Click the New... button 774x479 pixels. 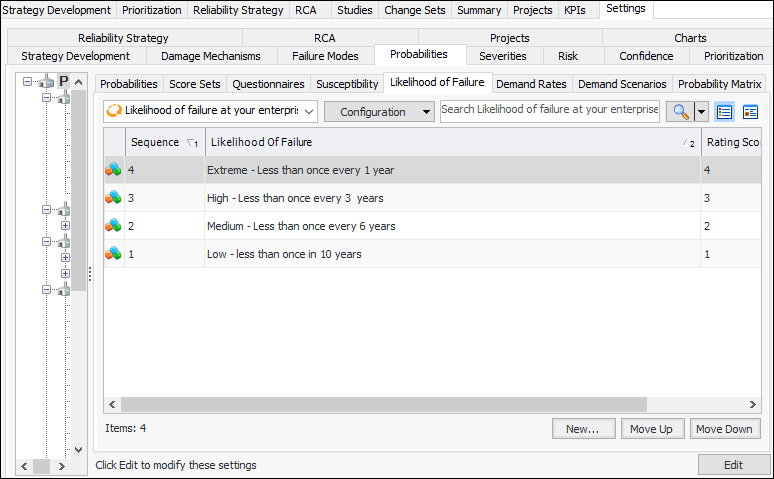[x=583, y=429]
